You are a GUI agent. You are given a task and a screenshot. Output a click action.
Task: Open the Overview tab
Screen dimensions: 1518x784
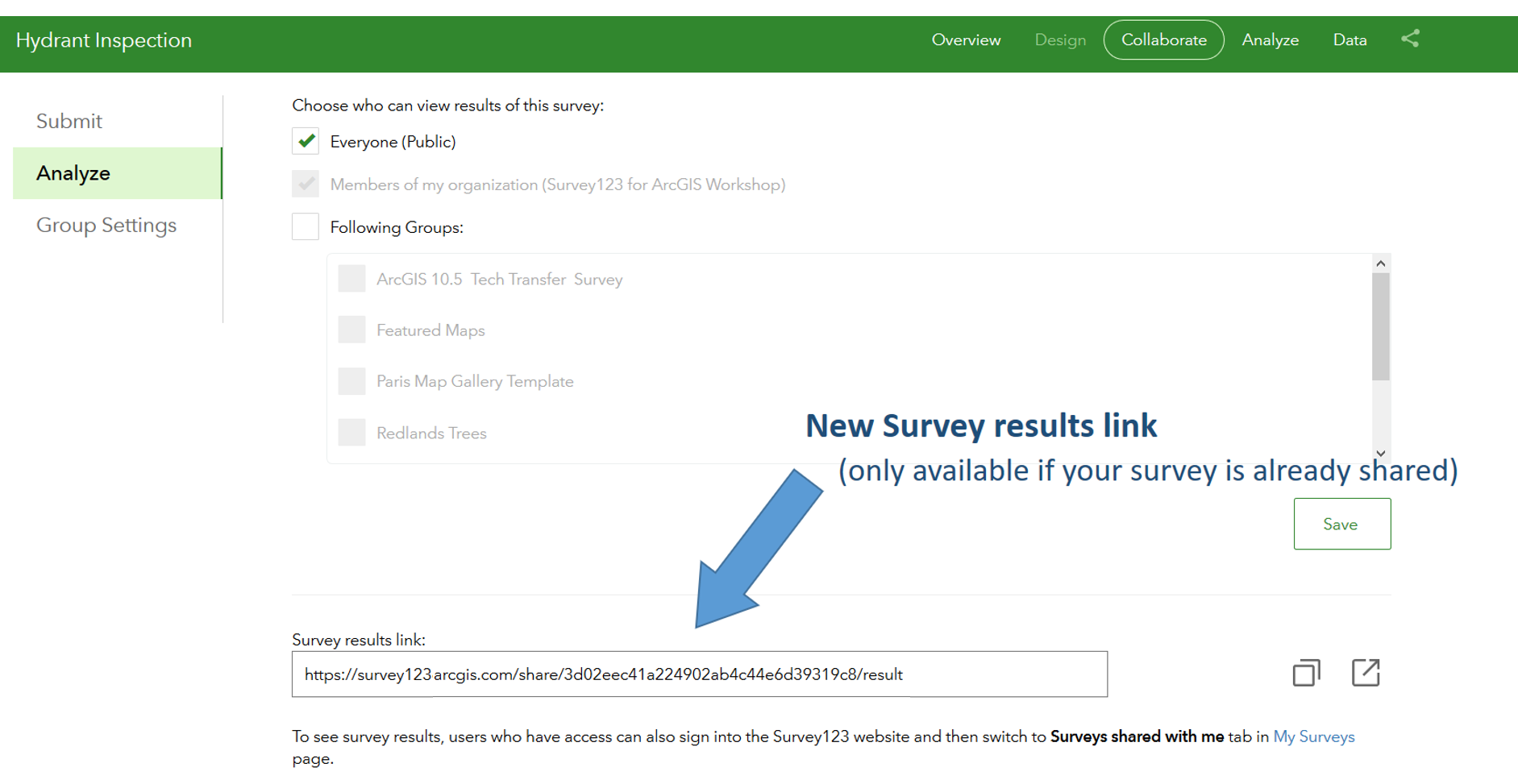(x=966, y=40)
